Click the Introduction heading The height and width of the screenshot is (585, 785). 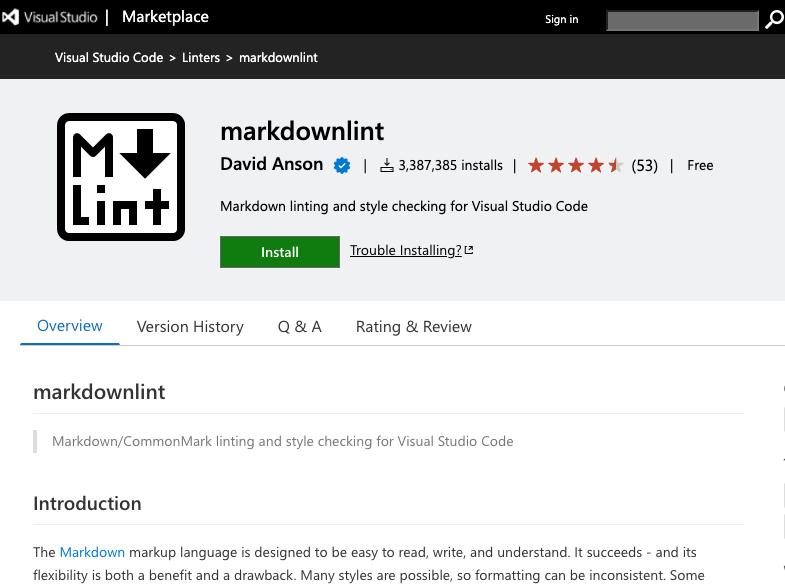[x=87, y=503]
